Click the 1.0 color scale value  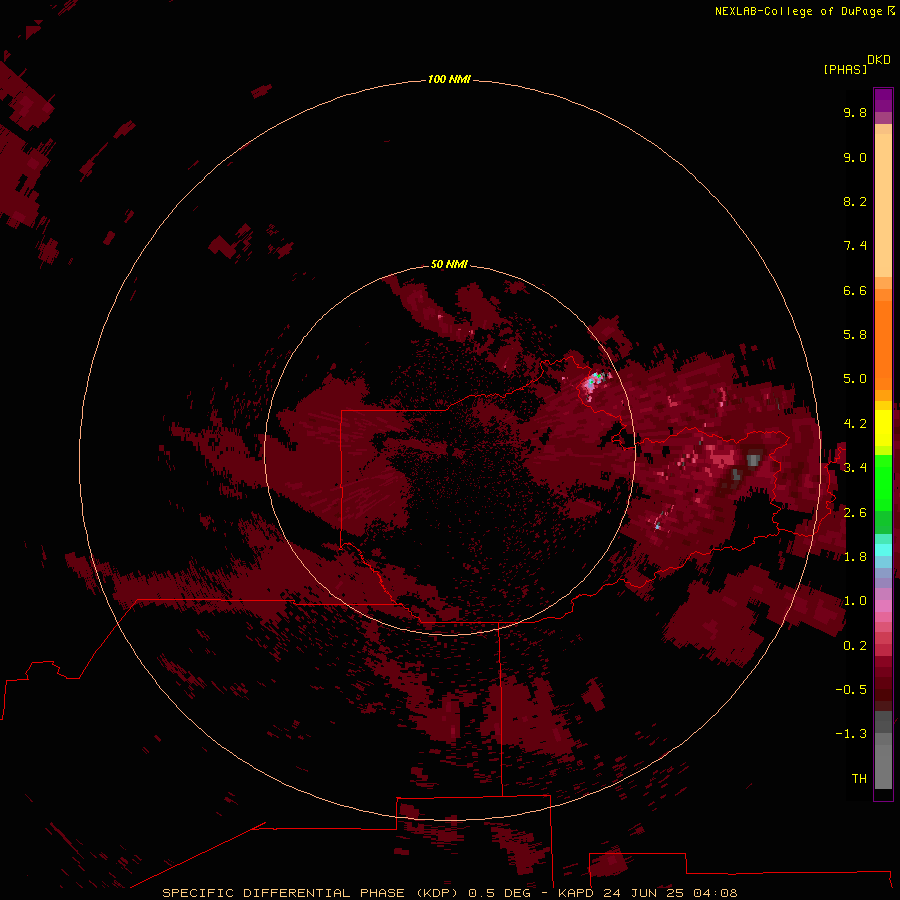point(855,601)
